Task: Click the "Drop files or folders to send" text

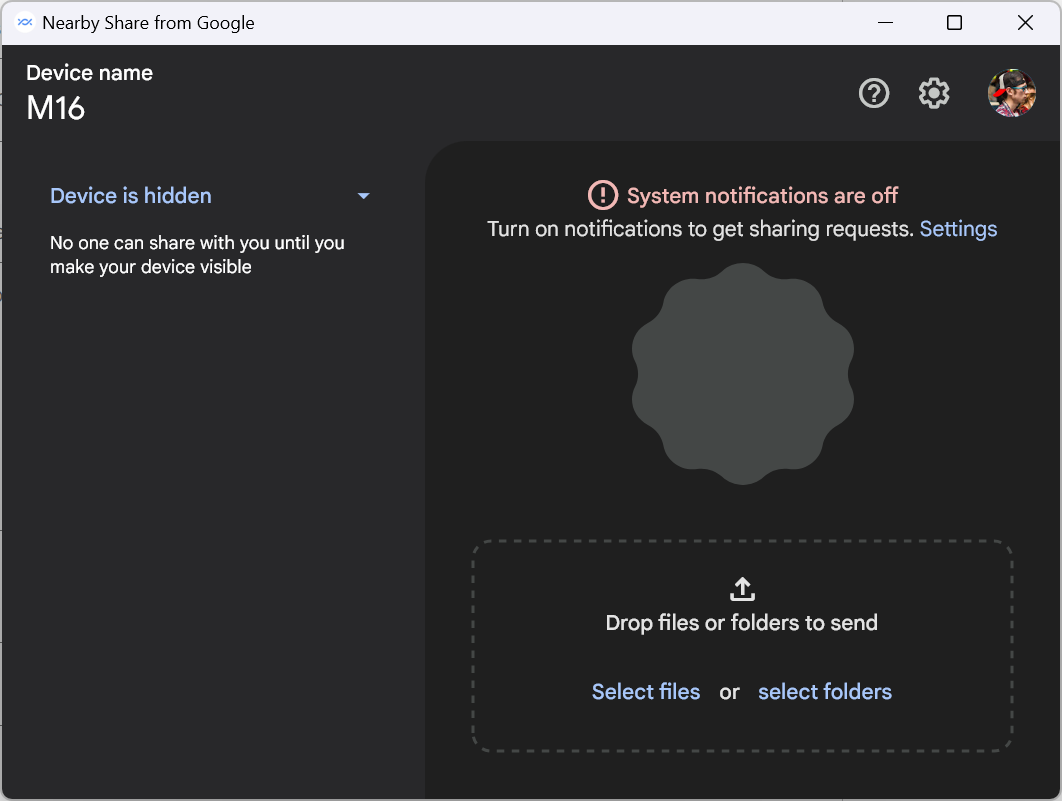Action: (742, 623)
